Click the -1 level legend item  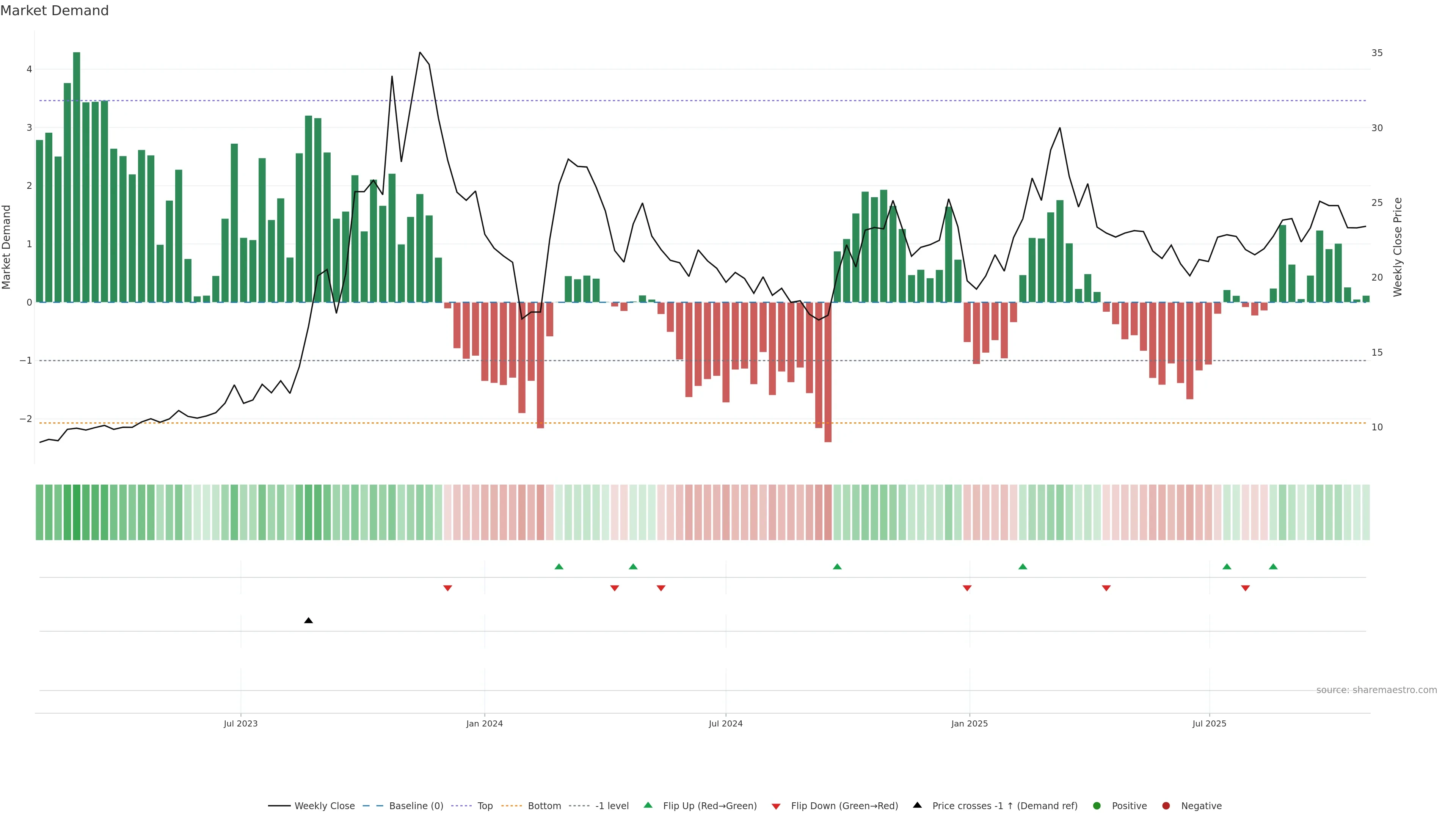coord(612,806)
